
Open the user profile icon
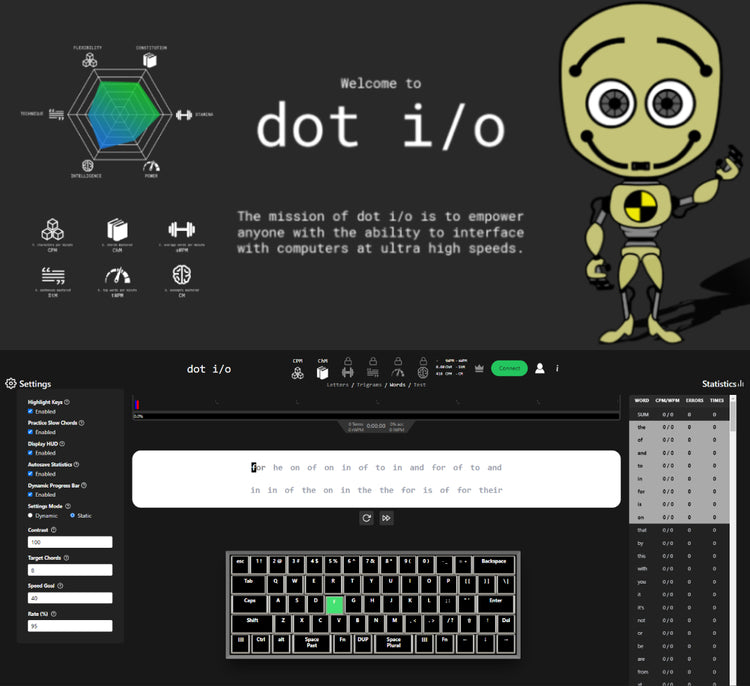click(540, 368)
